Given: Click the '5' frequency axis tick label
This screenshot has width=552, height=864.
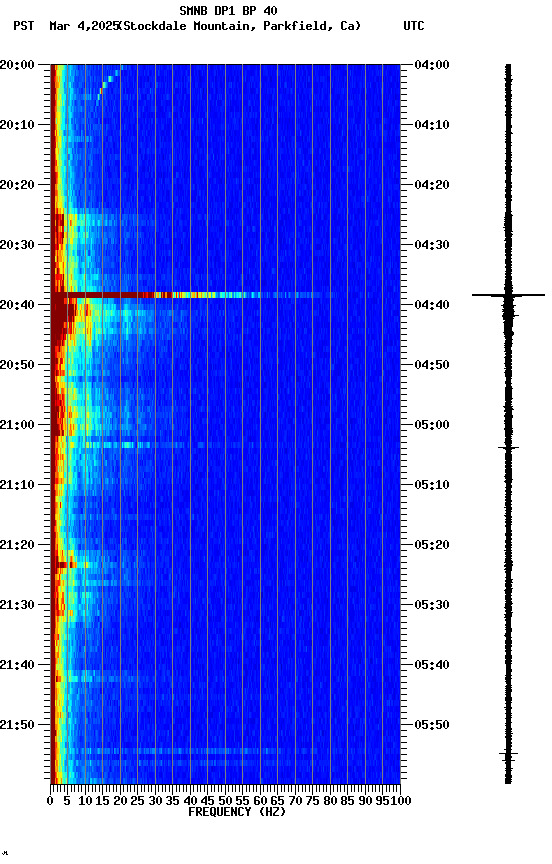Looking at the screenshot, I should [67, 801].
